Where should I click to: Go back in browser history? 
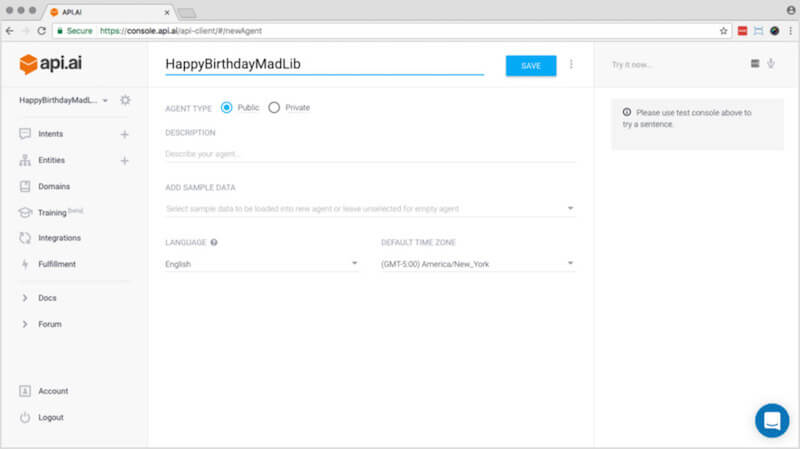pos(10,31)
